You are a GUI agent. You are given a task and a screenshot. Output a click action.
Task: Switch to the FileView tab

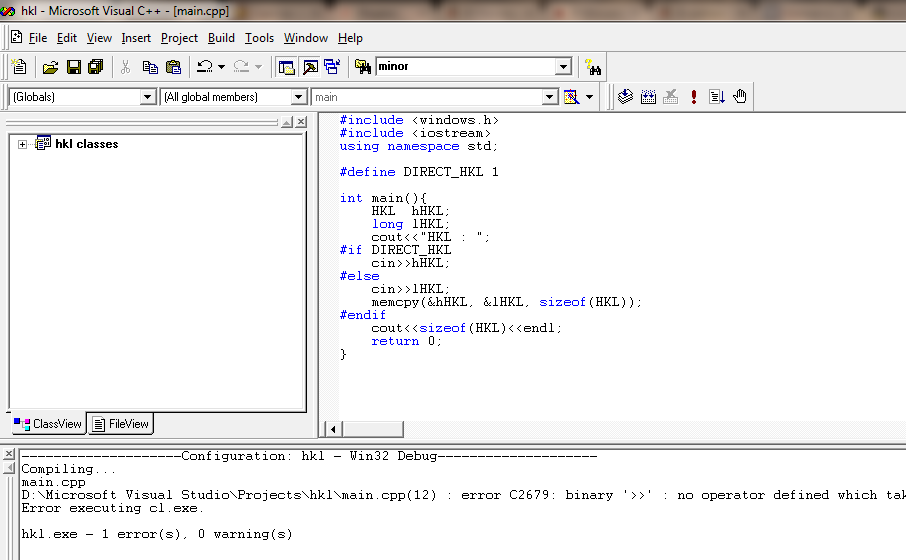point(120,424)
